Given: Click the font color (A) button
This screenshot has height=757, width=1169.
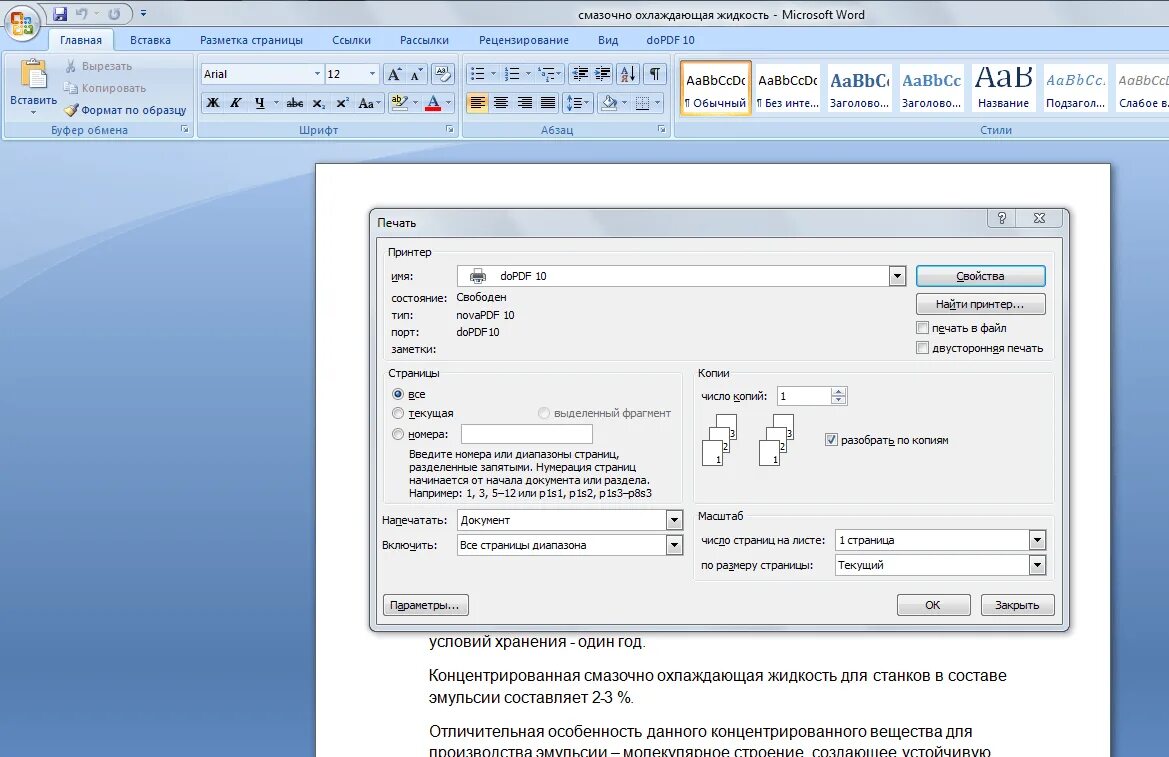Looking at the screenshot, I should (x=433, y=103).
